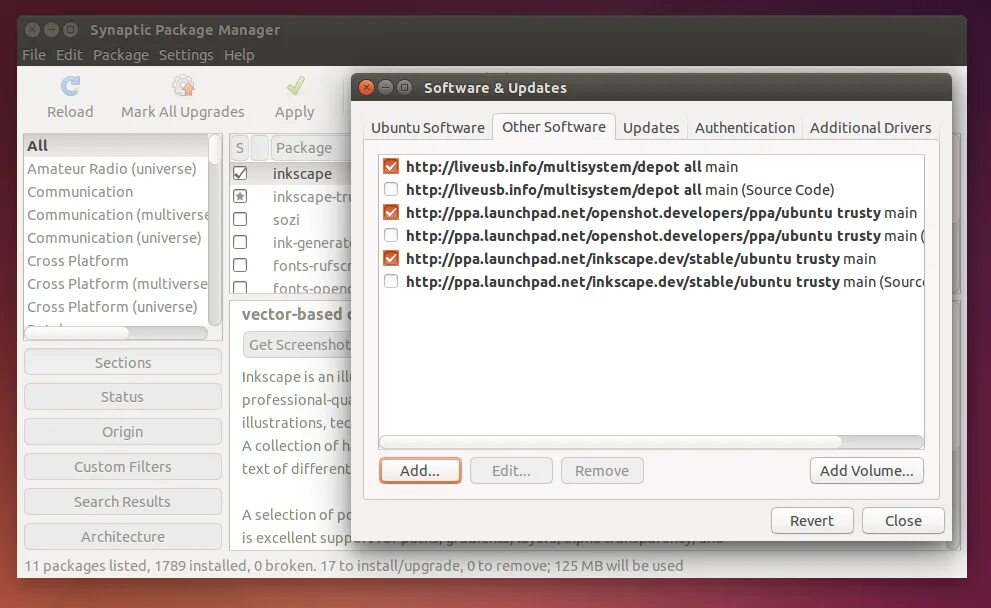
Task: Click the Custom Filters button
Action: tap(123, 466)
